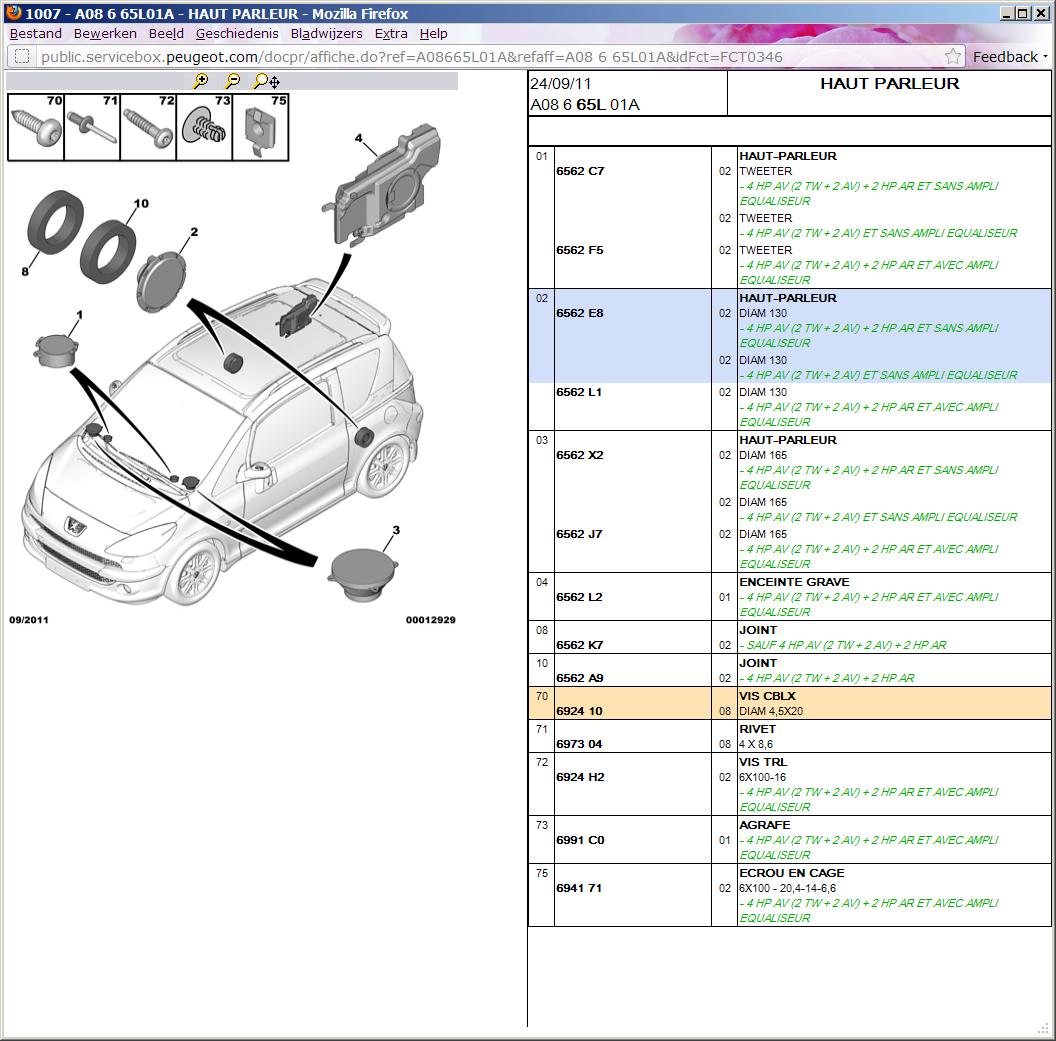
Task: Select part number 6562 X2
Action: coord(580,455)
